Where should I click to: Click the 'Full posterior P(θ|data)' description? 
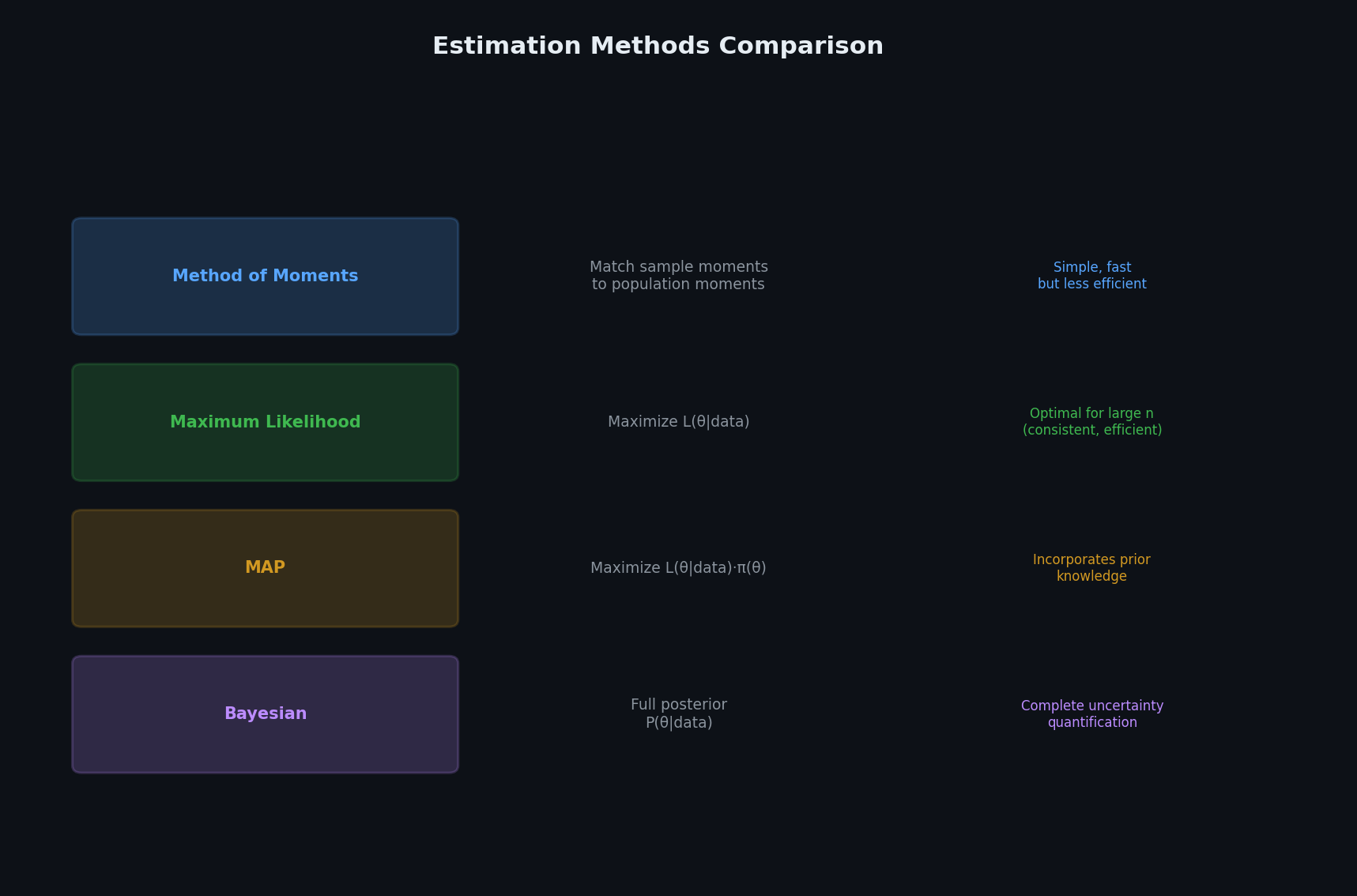tap(679, 713)
